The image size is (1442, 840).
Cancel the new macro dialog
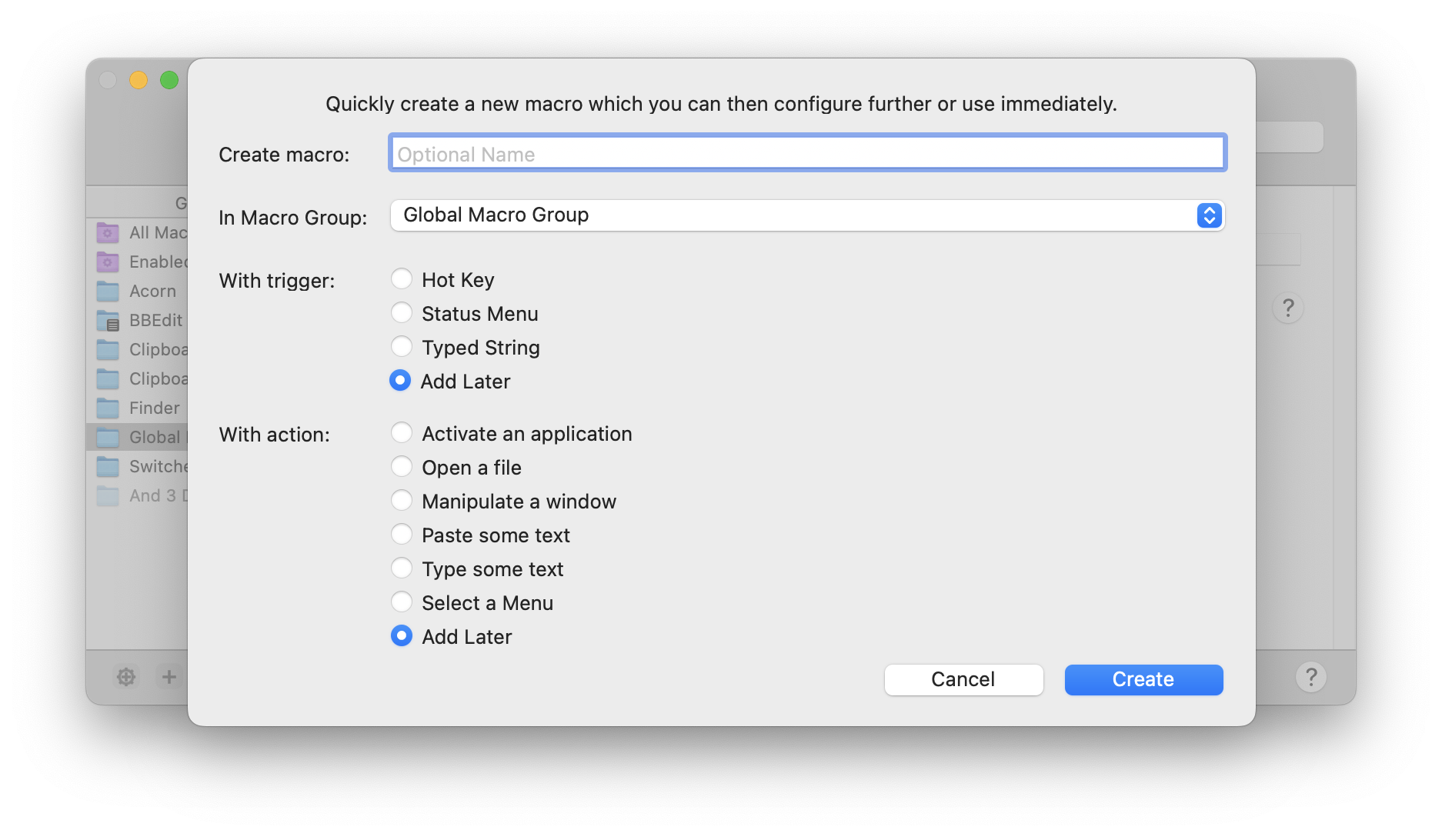tap(963, 680)
